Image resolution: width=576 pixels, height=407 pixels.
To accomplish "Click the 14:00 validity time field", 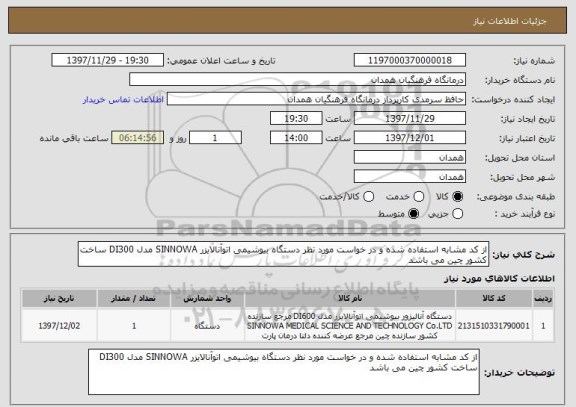I will [x=296, y=138].
